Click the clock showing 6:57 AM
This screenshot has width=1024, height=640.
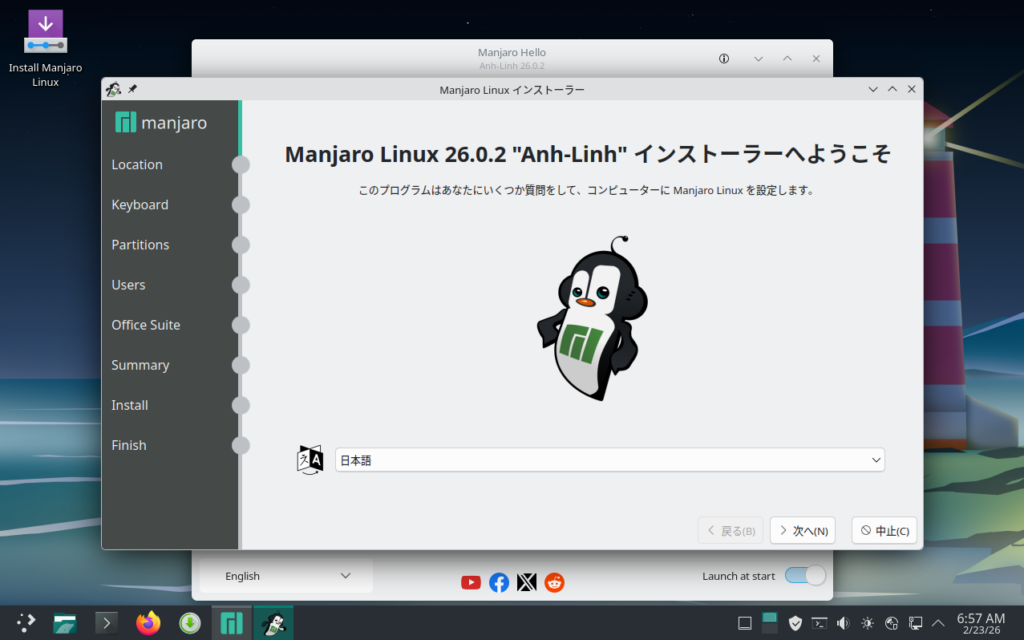980,623
